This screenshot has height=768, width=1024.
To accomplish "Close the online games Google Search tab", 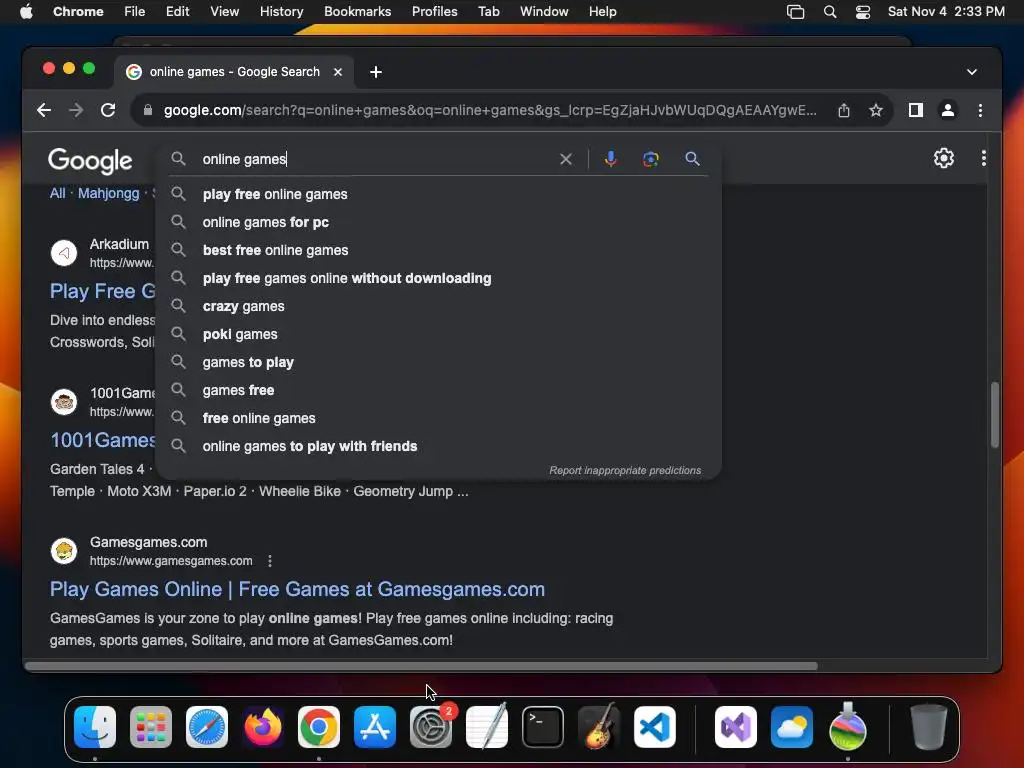I will click(x=338, y=72).
